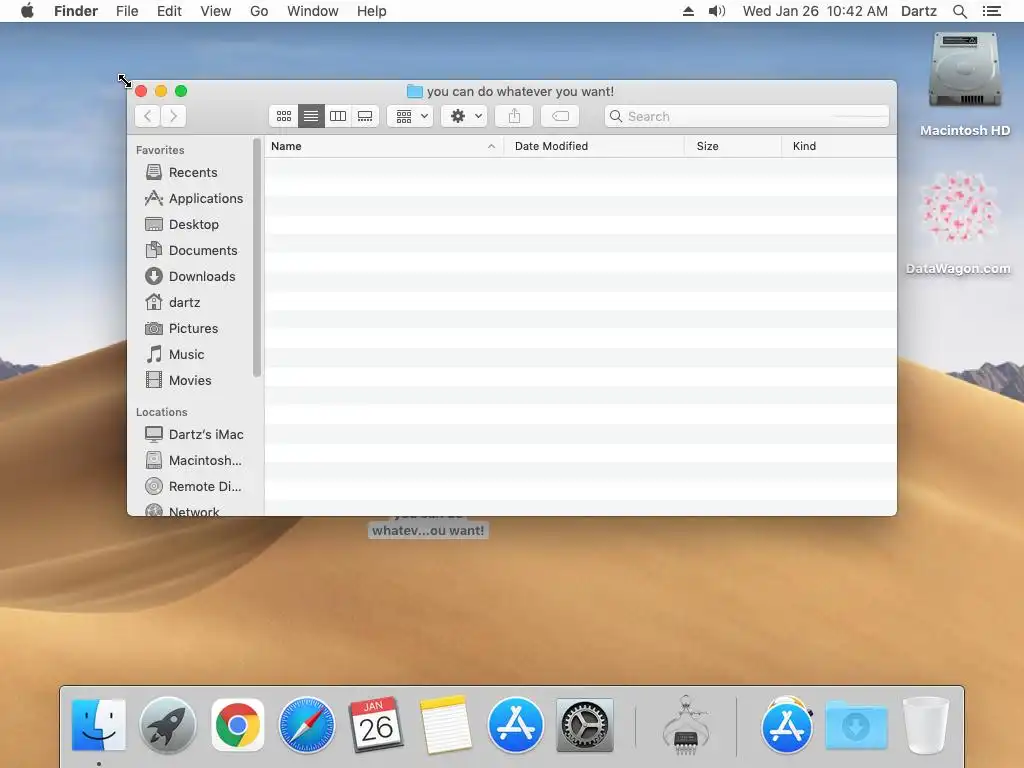1024x768 pixels.
Task: Select Macintosh HD in sidebar Locations
Action: [195, 460]
